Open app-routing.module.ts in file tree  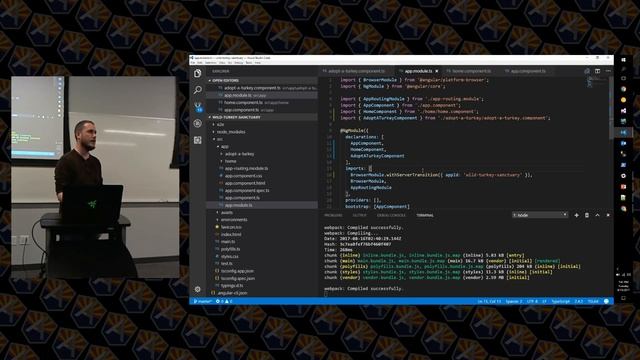click(246, 168)
